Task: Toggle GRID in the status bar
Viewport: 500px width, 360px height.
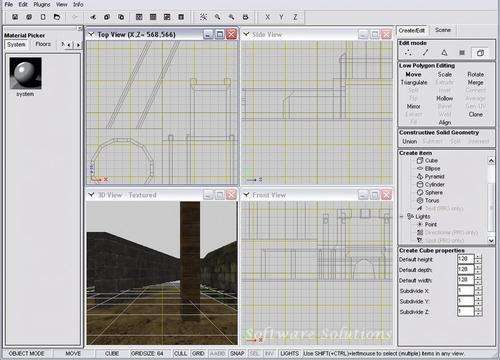Action: [x=198, y=353]
